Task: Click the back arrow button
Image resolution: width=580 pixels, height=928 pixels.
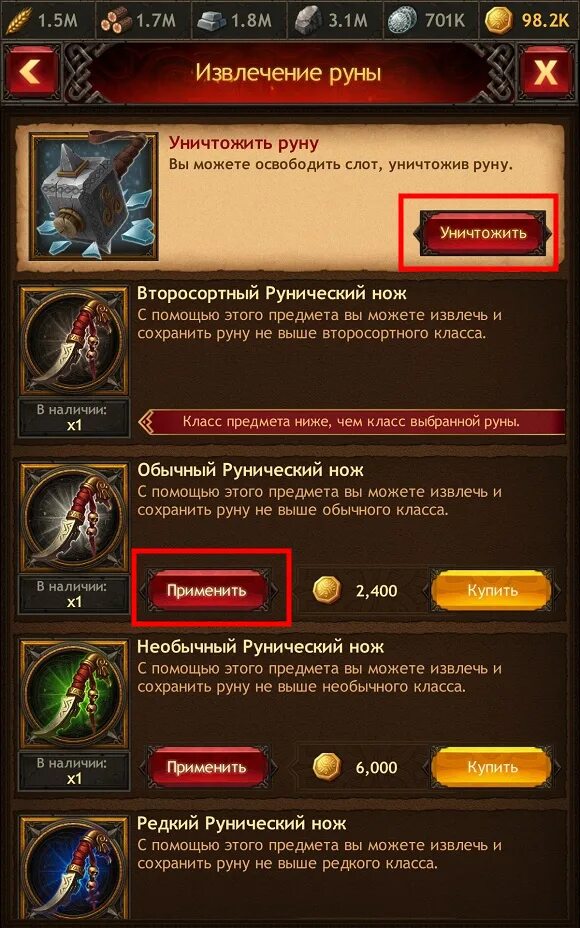Action: click(x=32, y=73)
